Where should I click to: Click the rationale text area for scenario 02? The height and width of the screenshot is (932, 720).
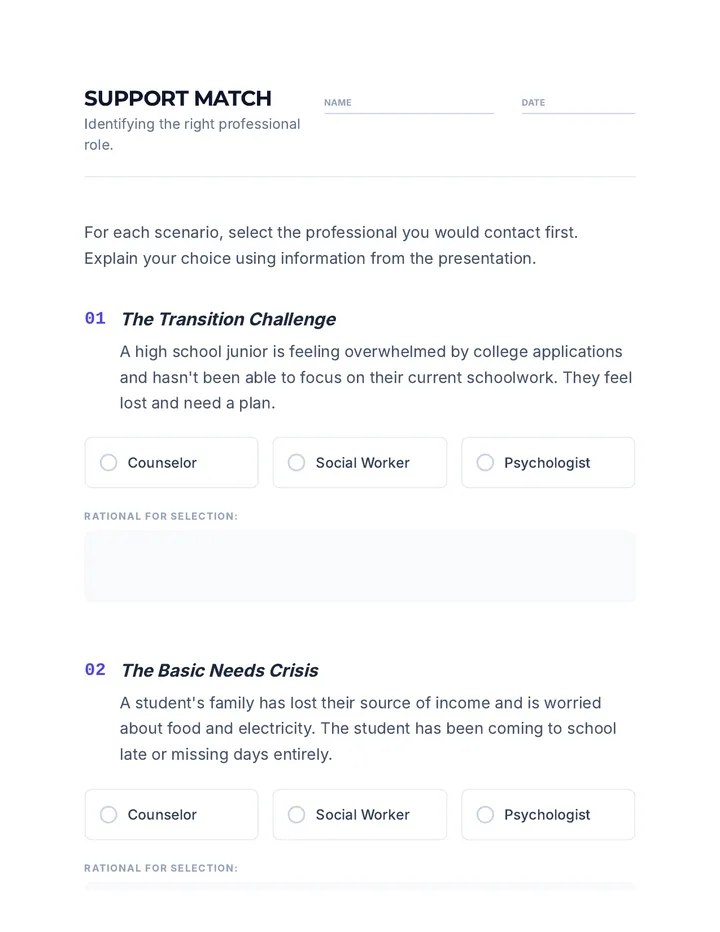click(360, 886)
